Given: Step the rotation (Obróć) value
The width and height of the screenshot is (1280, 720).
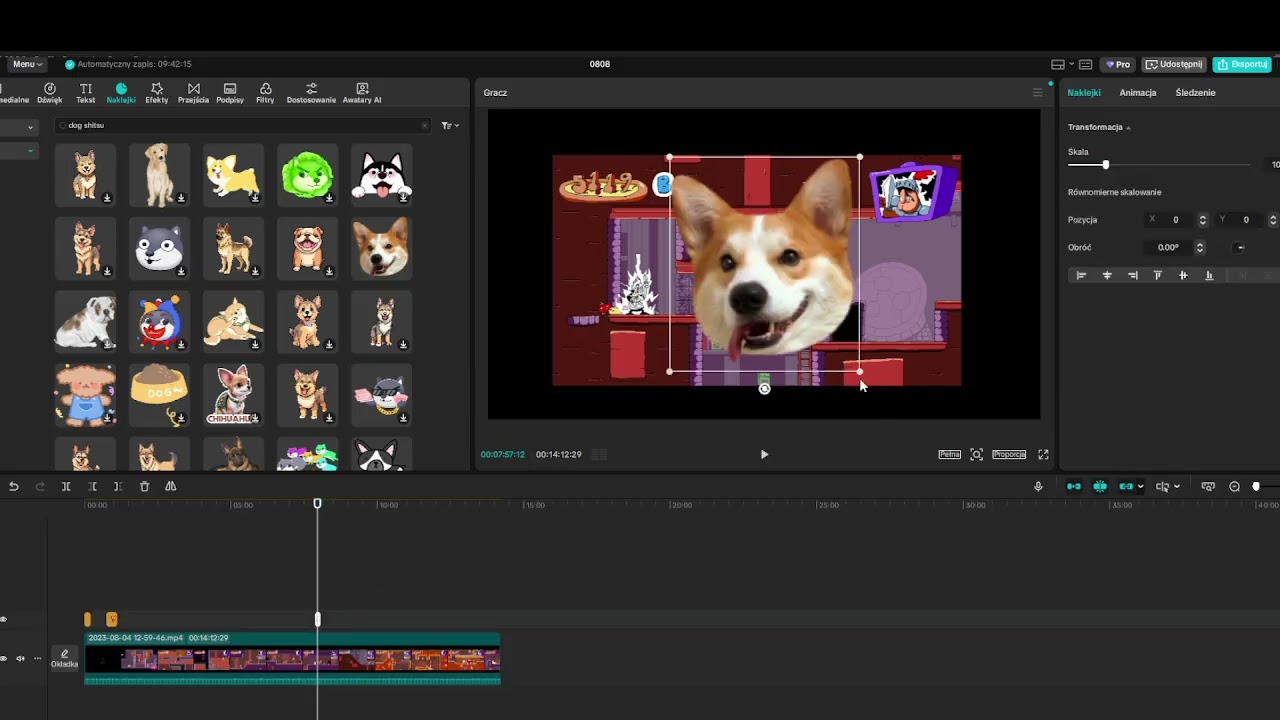Looking at the screenshot, I should point(1199,248).
